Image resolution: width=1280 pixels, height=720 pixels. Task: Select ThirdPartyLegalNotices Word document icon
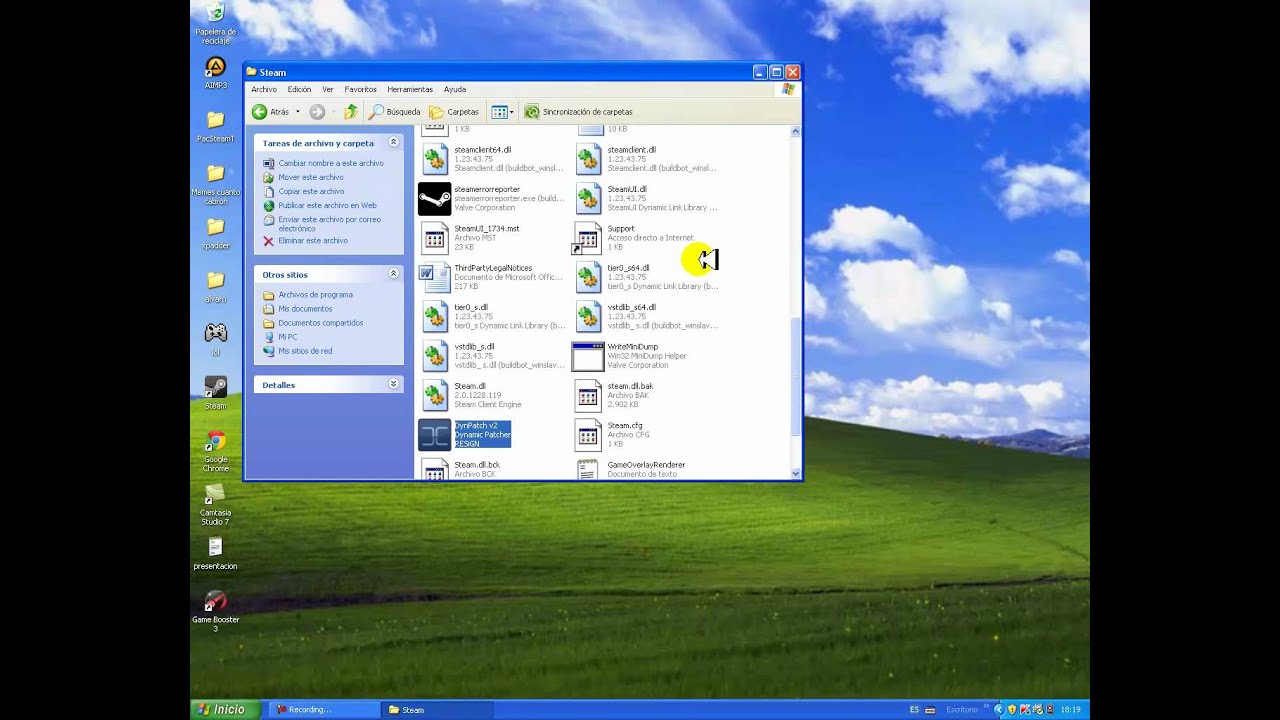click(434, 277)
